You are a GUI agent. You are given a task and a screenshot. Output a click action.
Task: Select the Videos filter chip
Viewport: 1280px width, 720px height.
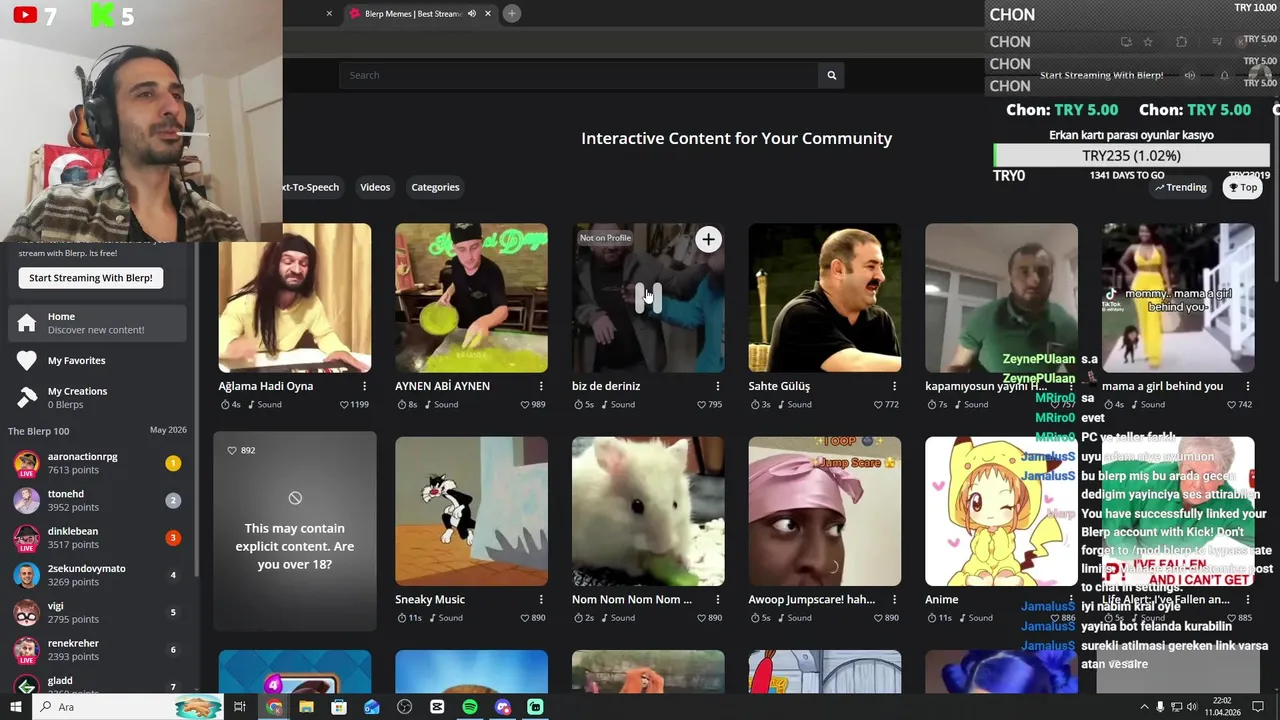tap(375, 187)
